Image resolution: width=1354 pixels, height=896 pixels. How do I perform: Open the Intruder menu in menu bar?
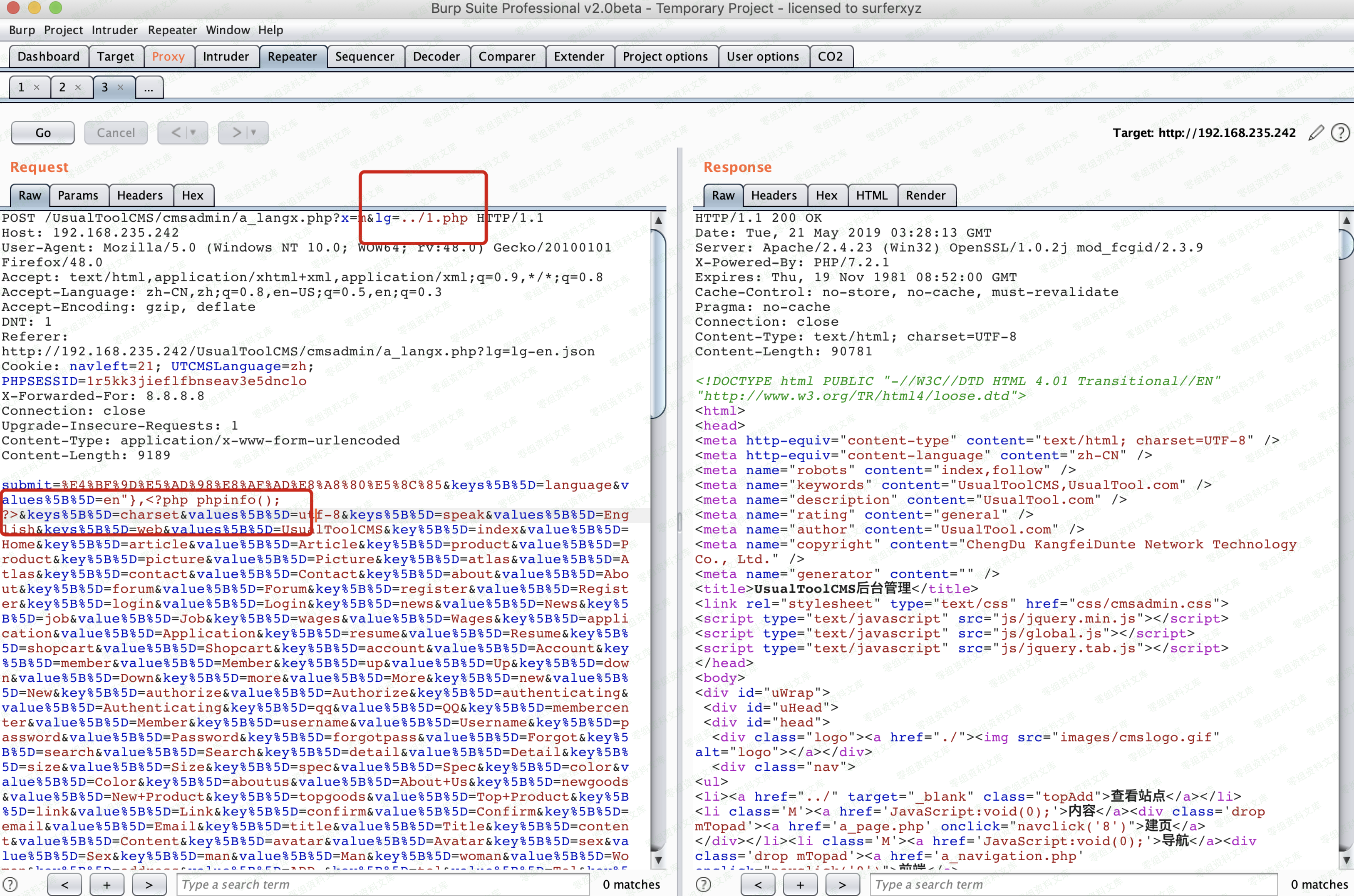114,30
